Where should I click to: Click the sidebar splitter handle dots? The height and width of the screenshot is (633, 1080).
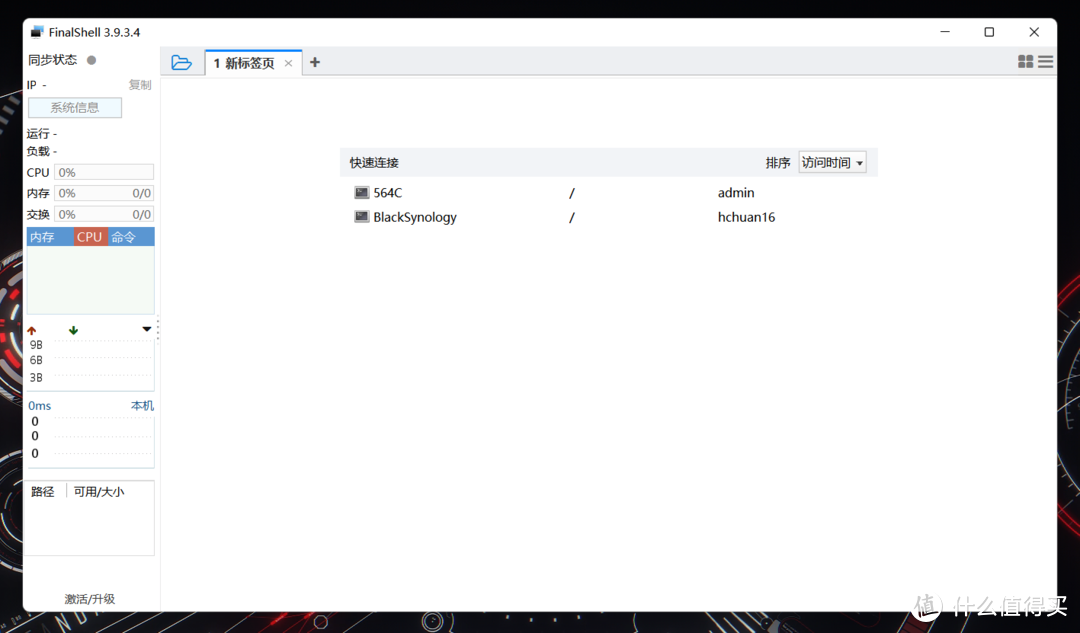pyautogui.click(x=158, y=329)
